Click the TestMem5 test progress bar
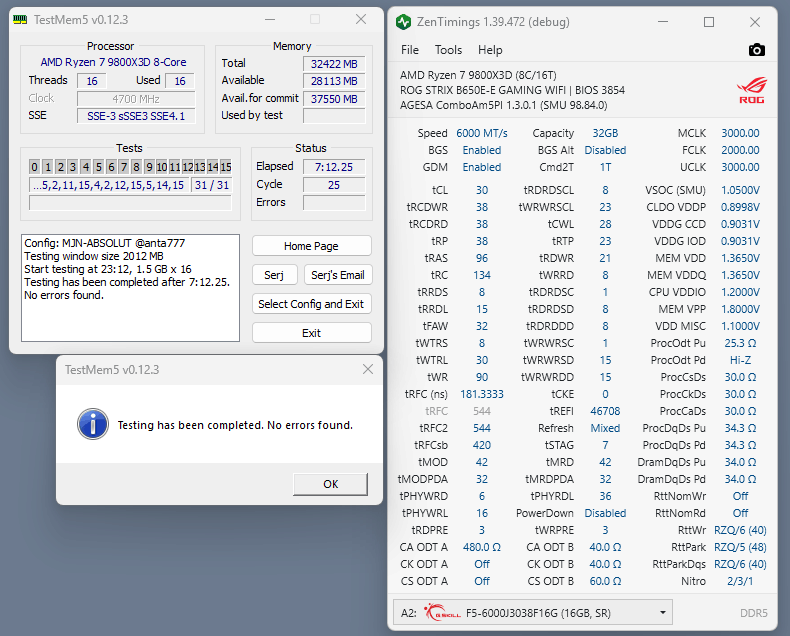Image resolution: width=790 pixels, height=636 pixels. tap(130, 203)
